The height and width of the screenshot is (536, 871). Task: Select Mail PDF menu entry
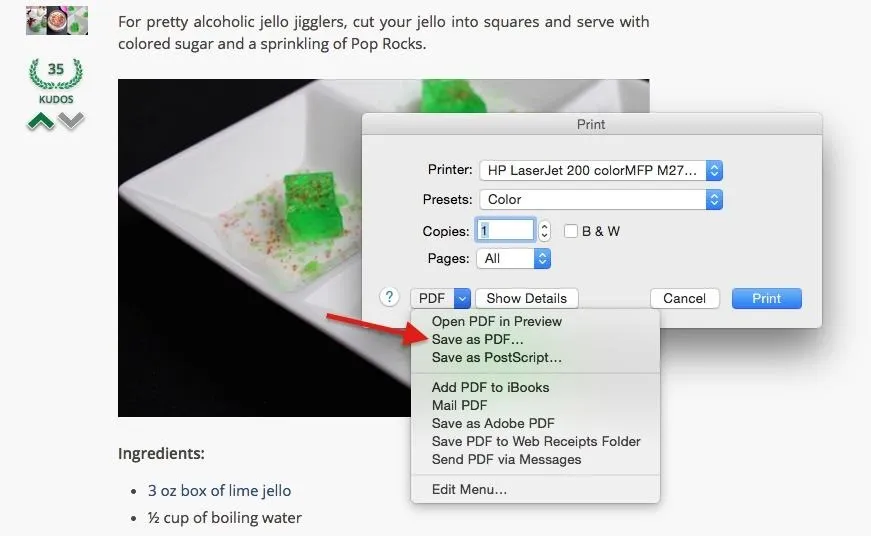[459, 405]
